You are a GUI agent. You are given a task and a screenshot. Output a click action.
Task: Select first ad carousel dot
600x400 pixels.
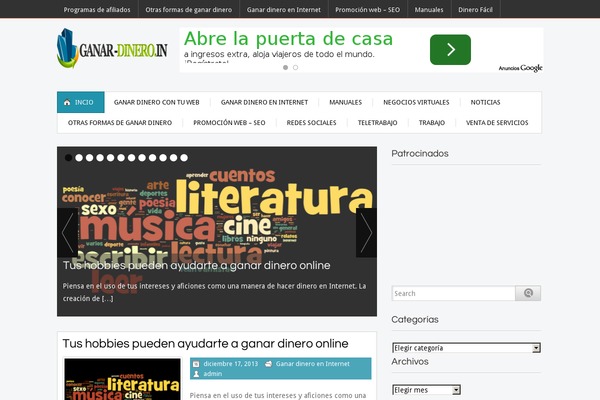(285, 67)
